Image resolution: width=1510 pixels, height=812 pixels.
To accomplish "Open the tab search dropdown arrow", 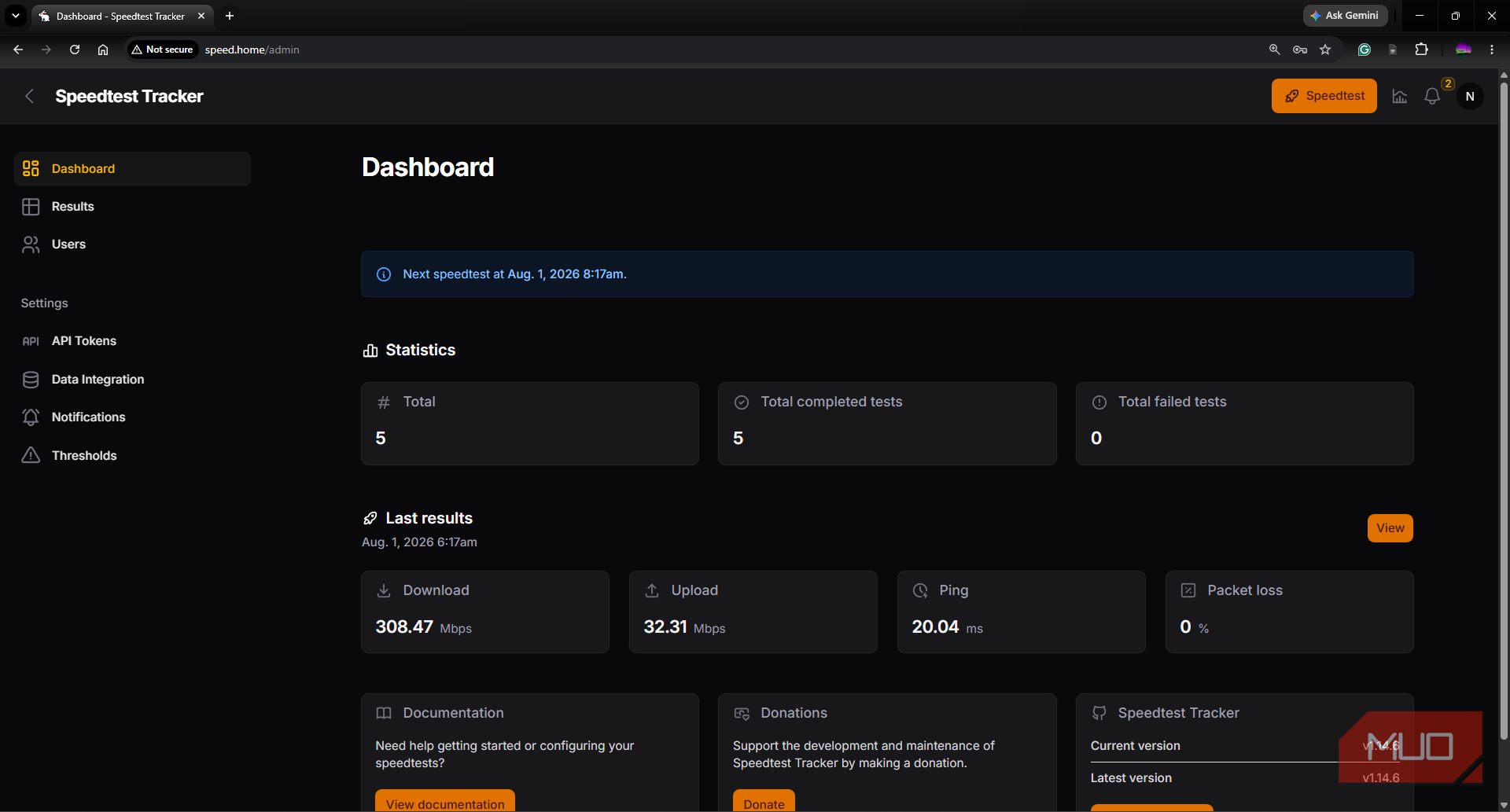I will [16, 16].
